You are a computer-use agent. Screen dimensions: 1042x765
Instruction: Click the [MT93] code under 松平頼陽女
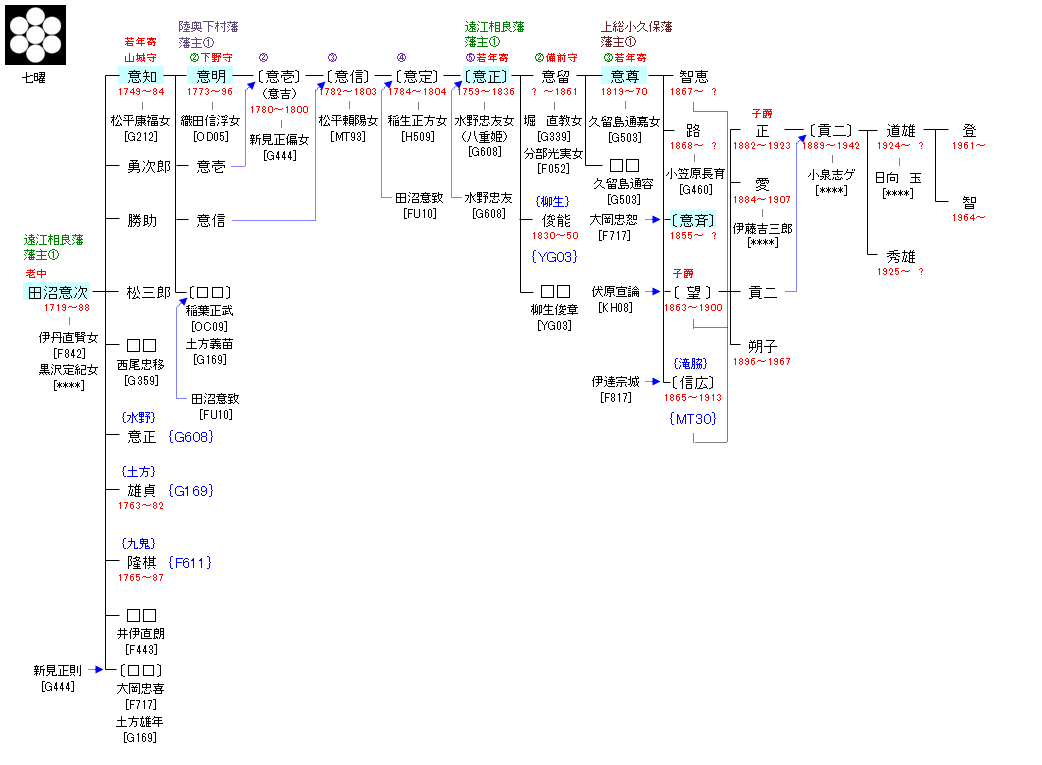pyautogui.click(x=347, y=136)
